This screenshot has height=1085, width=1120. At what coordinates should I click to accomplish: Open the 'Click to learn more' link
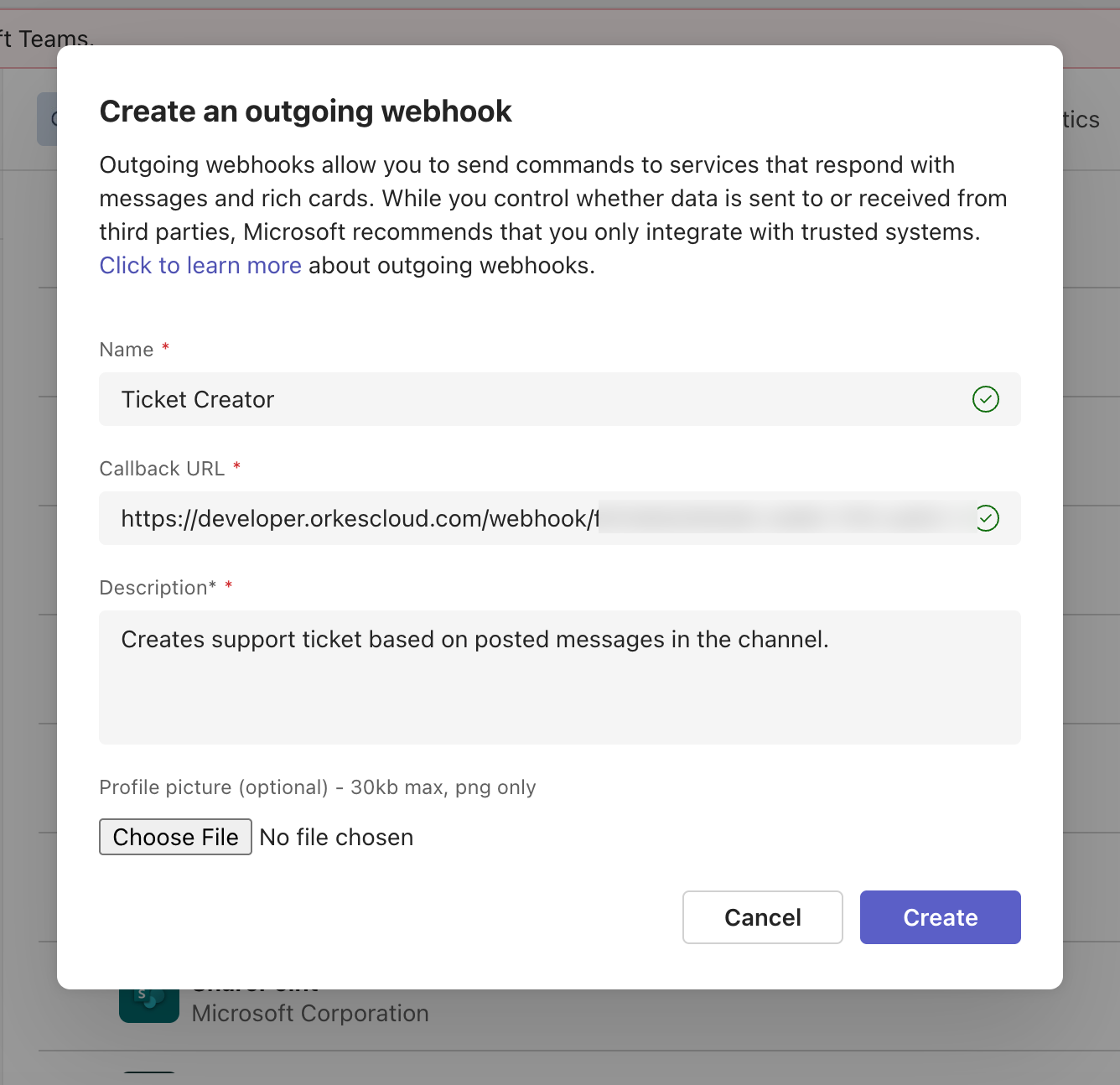200,265
